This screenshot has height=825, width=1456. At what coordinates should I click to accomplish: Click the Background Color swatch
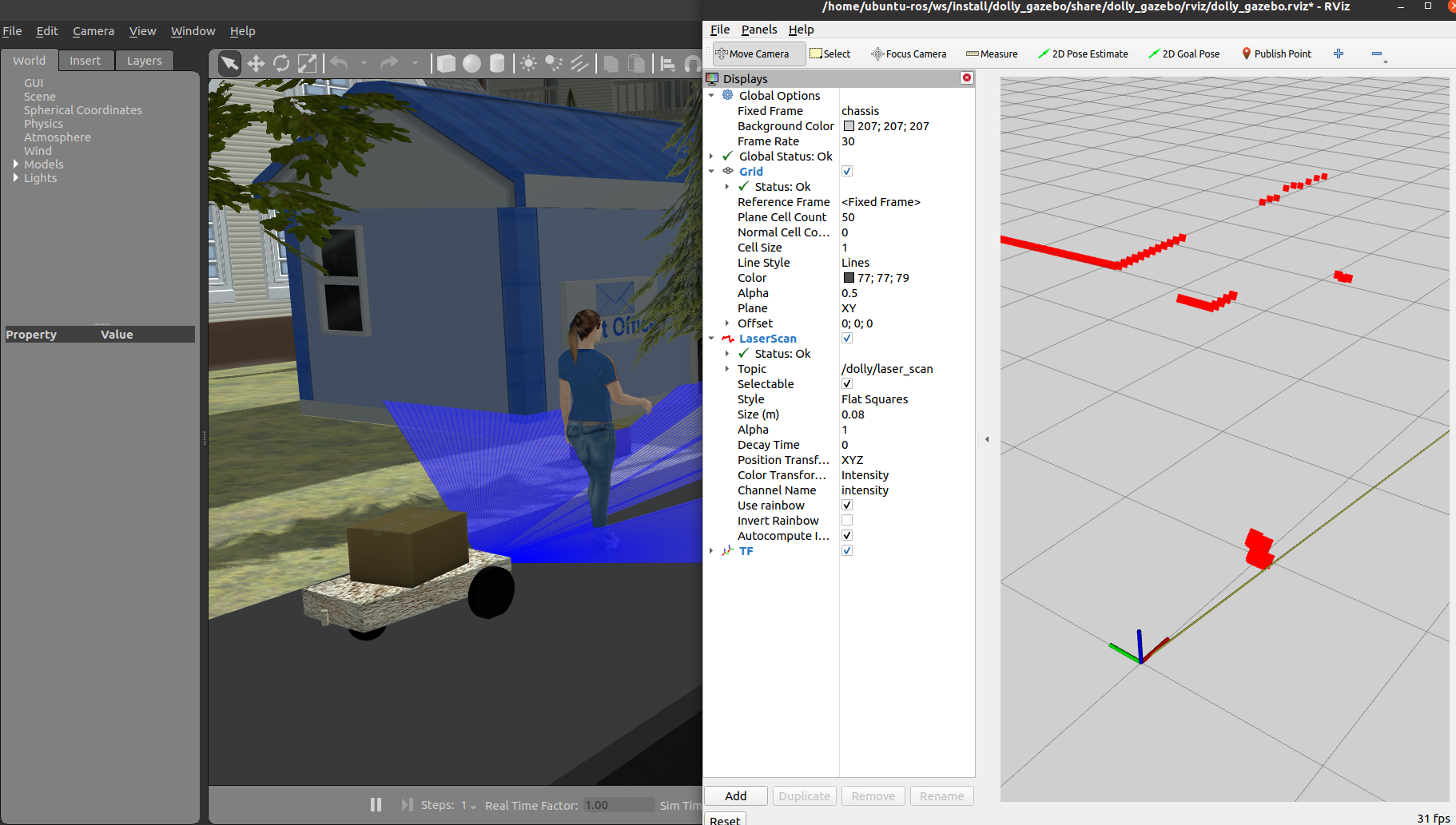849,125
